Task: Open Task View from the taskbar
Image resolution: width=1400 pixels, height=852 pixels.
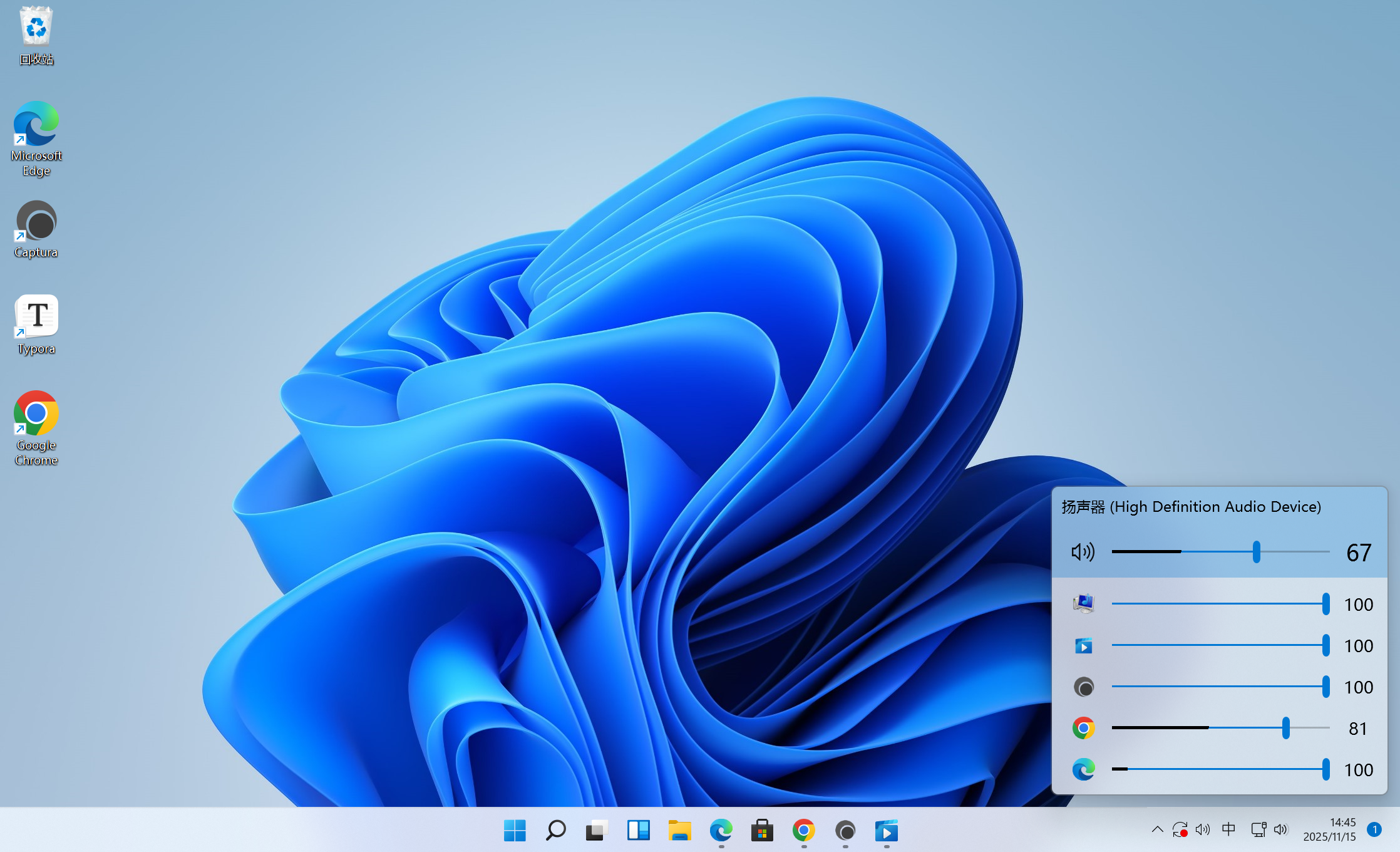Action: [x=597, y=831]
